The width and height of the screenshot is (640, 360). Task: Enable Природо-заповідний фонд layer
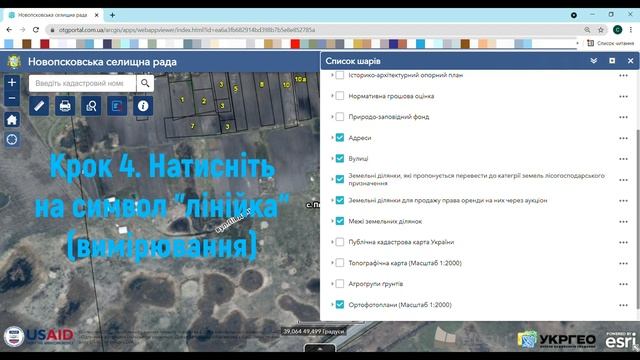click(340, 117)
